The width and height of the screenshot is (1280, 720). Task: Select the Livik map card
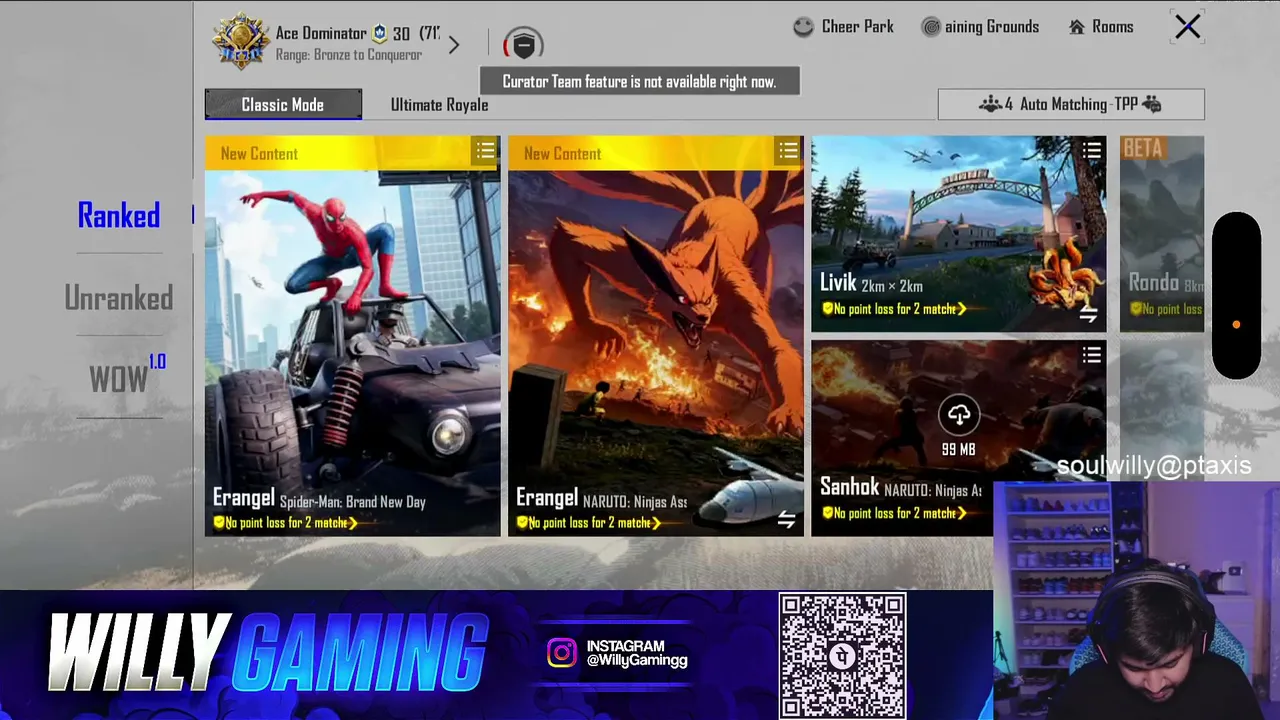pyautogui.click(x=958, y=233)
